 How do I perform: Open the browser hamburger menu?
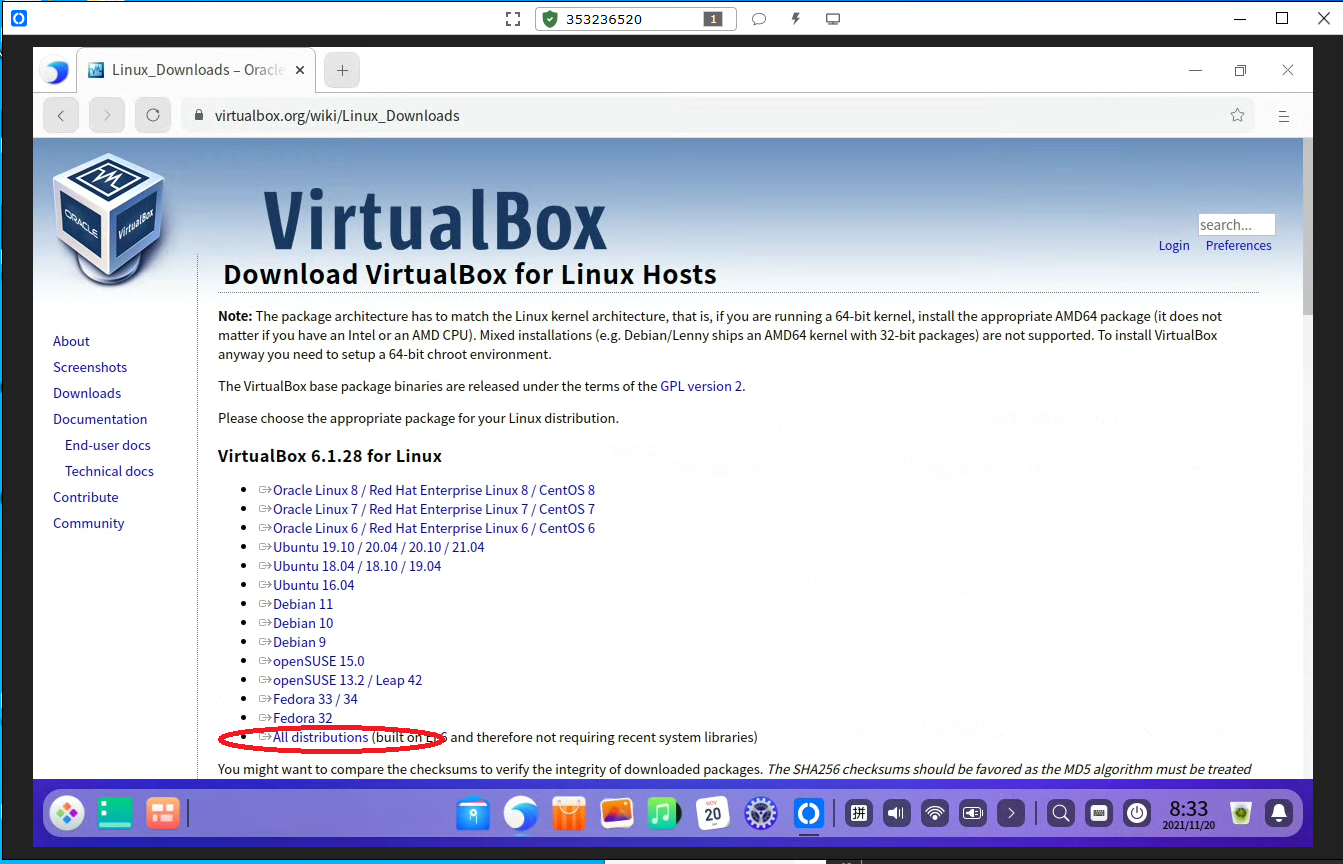point(1284,116)
